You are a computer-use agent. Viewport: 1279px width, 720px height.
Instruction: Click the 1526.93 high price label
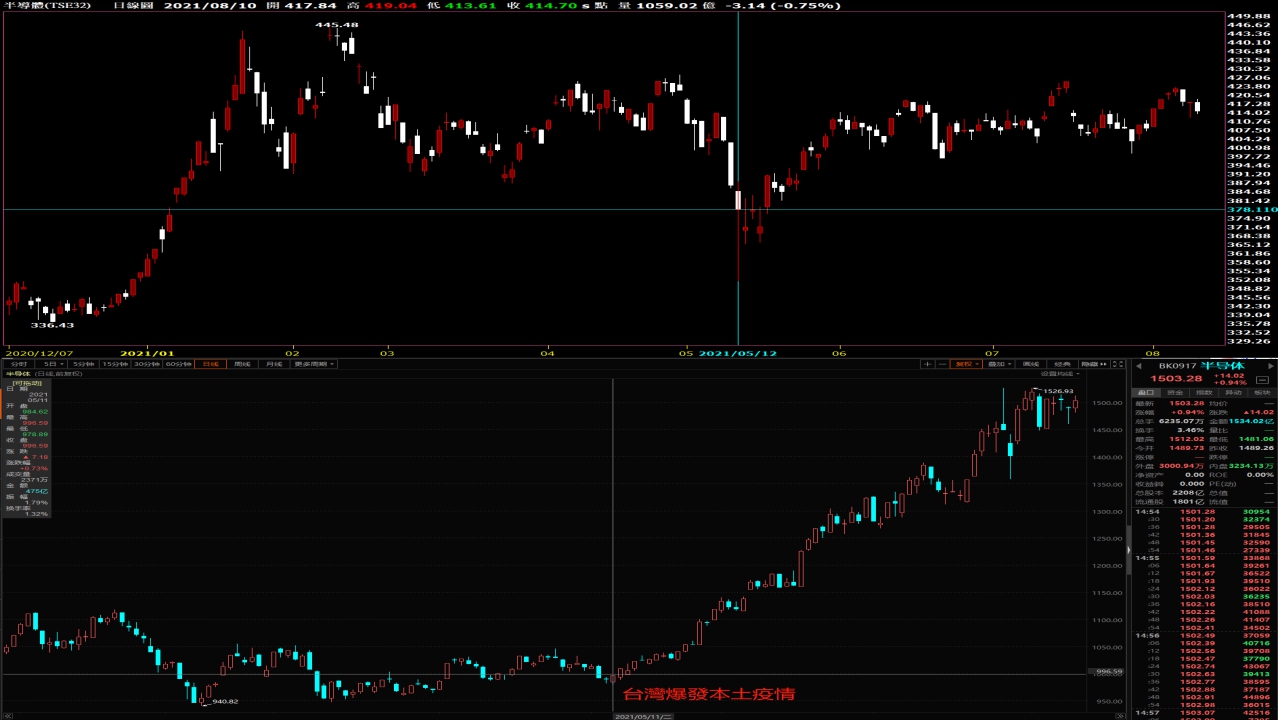[1058, 391]
